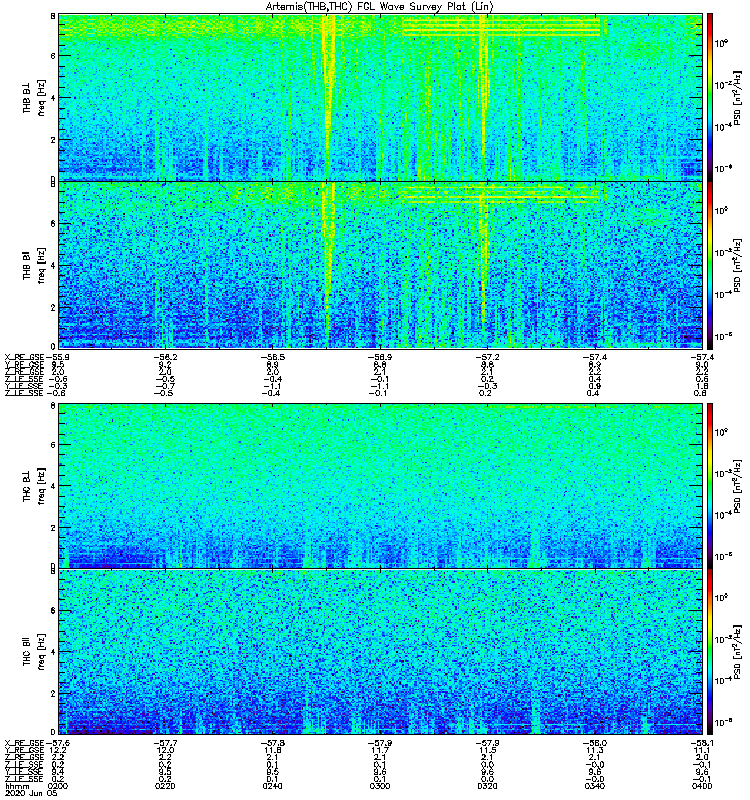Click the THB B-perpendicular spectrogram panel
750x800 pixels.
coord(380,97)
